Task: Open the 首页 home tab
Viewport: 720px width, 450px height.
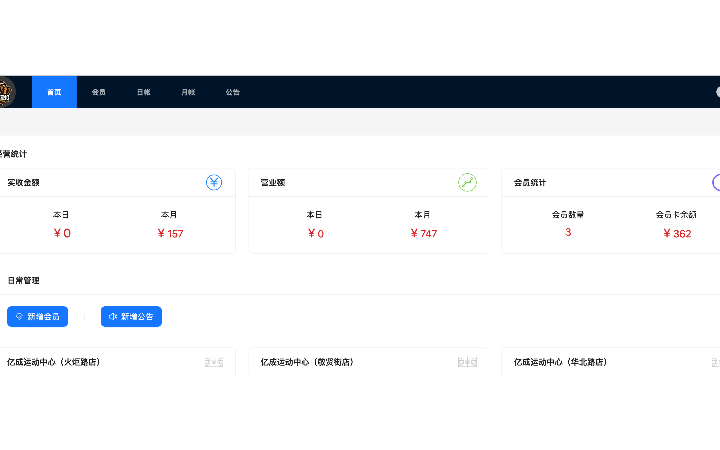Action: pos(54,92)
